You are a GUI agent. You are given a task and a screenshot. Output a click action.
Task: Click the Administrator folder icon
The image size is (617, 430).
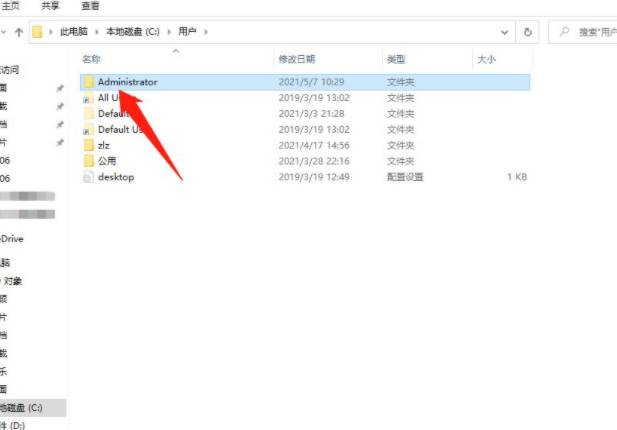coord(88,82)
